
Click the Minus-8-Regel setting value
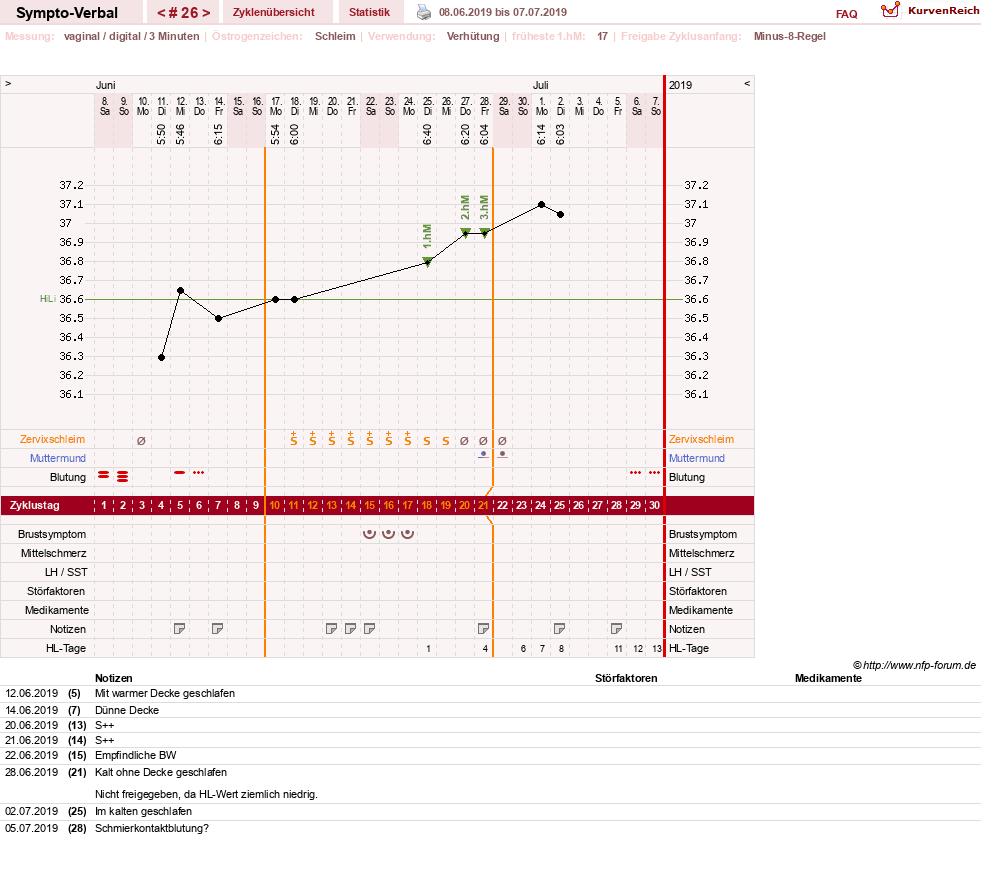click(x=790, y=36)
